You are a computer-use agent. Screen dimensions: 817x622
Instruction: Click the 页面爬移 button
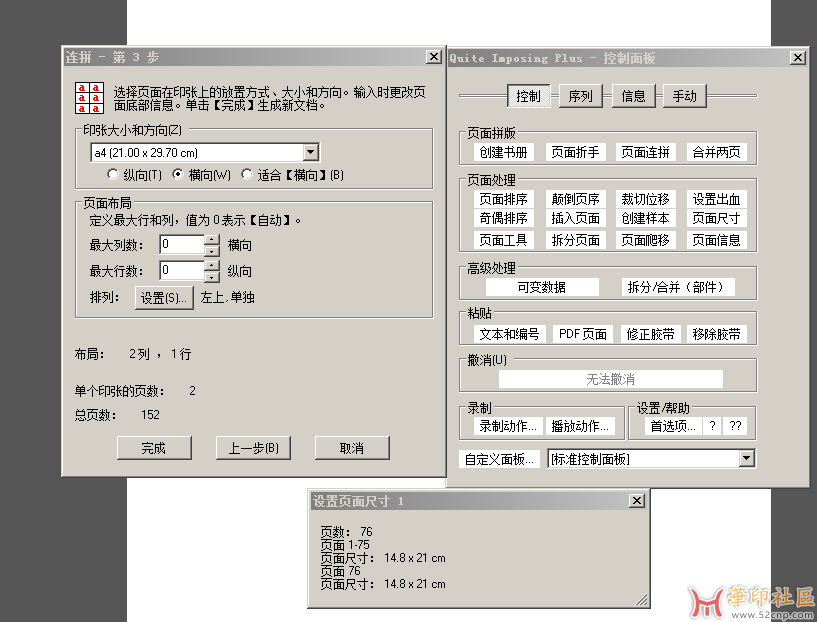click(646, 240)
